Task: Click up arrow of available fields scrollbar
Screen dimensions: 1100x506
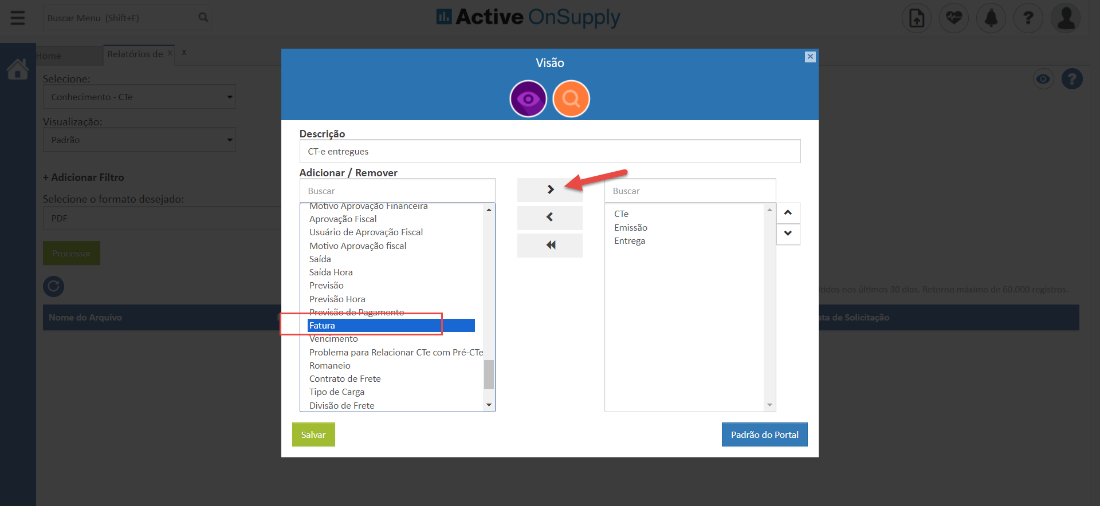Action: coord(489,208)
